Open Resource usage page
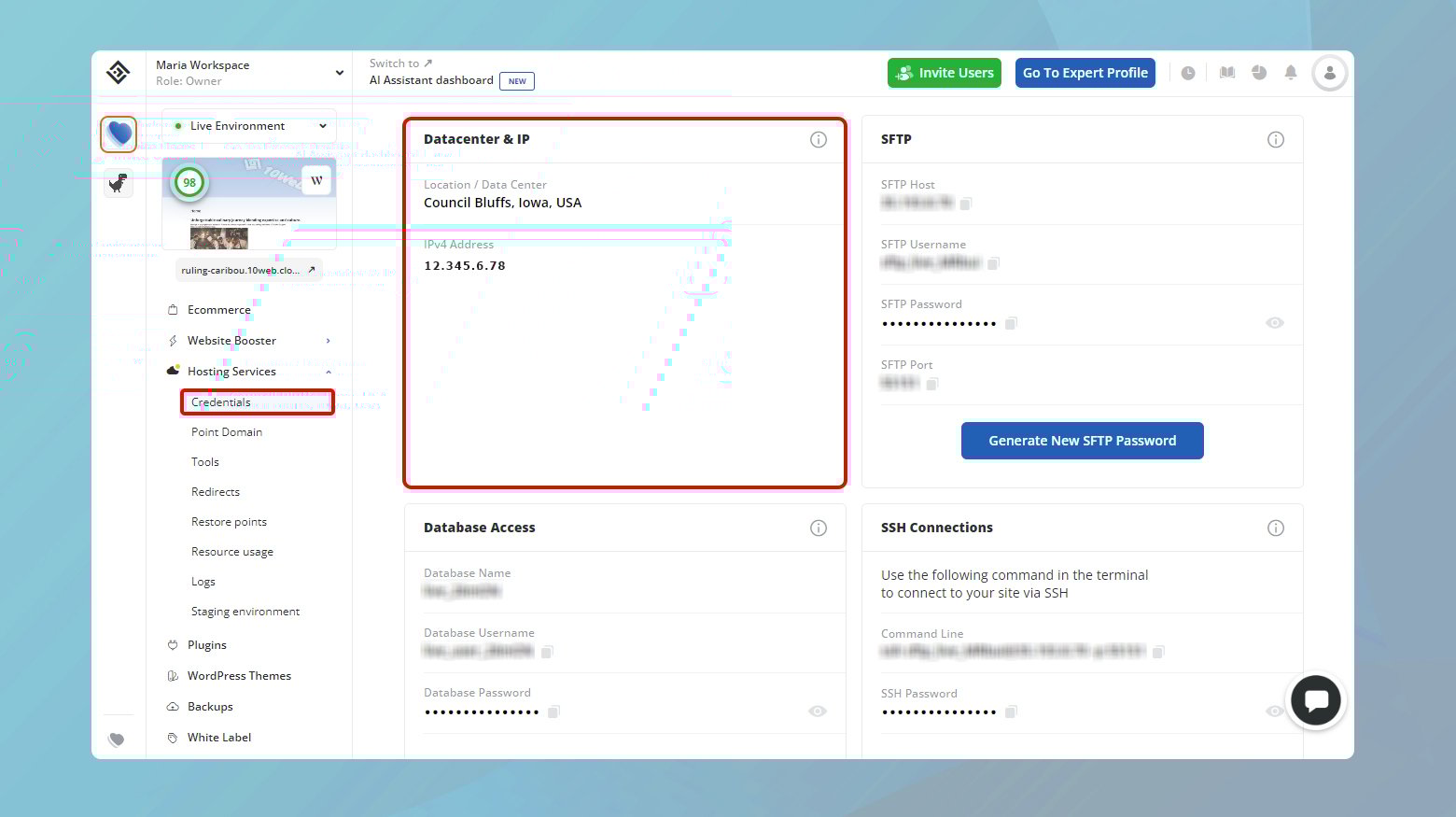This screenshot has height=817, width=1456. pyautogui.click(x=232, y=552)
